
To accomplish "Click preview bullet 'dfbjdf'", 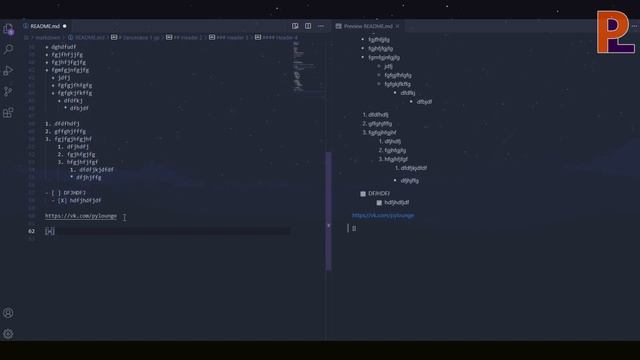I will 424,102.
